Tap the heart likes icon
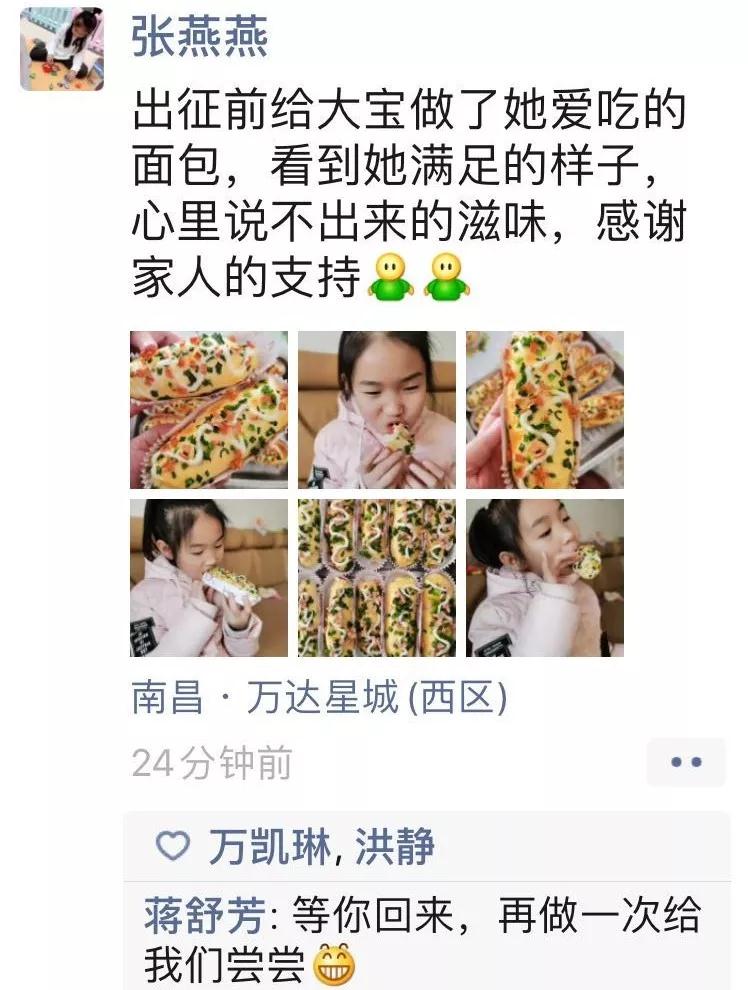The height and width of the screenshot is (990, 748). (172, 845)
